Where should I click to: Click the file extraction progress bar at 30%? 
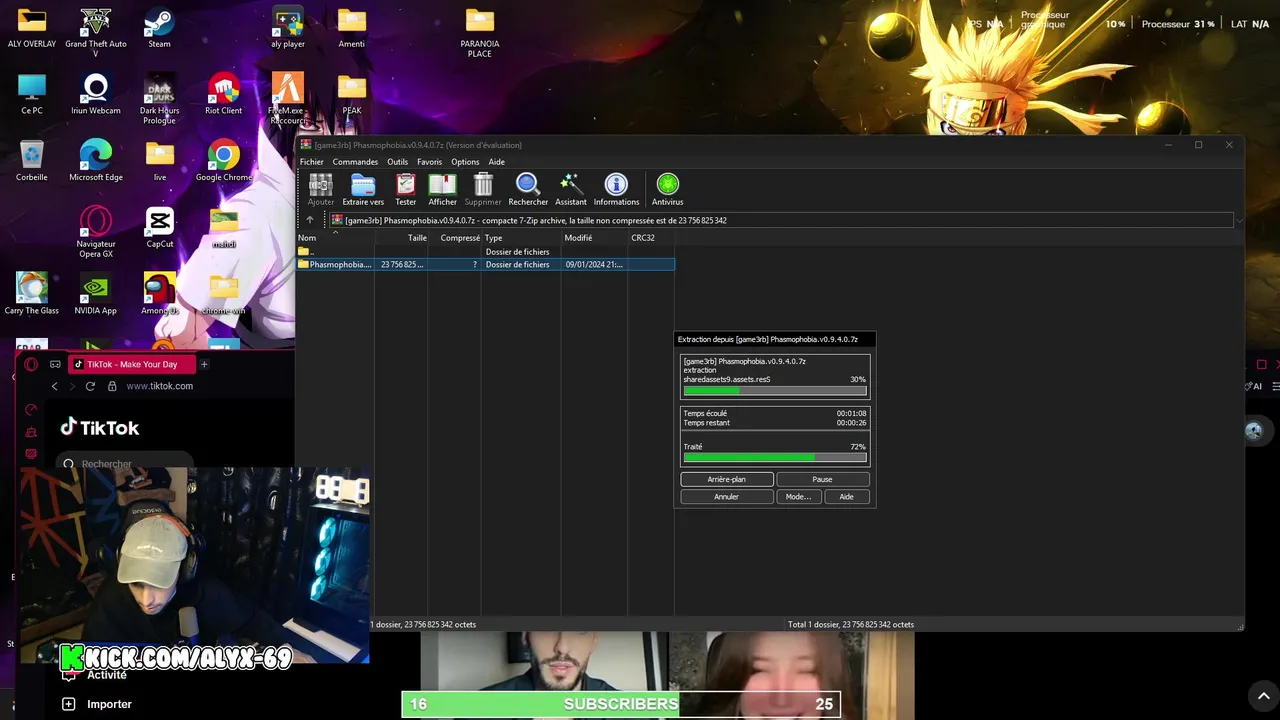click(775, 390)
